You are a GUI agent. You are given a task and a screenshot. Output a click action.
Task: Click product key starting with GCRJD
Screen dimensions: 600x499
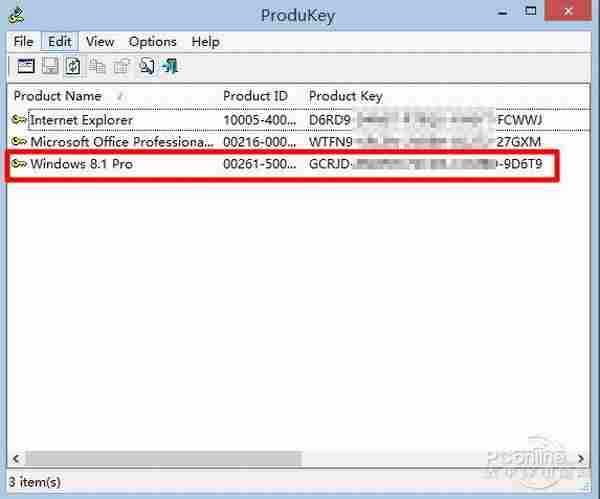click(426, 164)
